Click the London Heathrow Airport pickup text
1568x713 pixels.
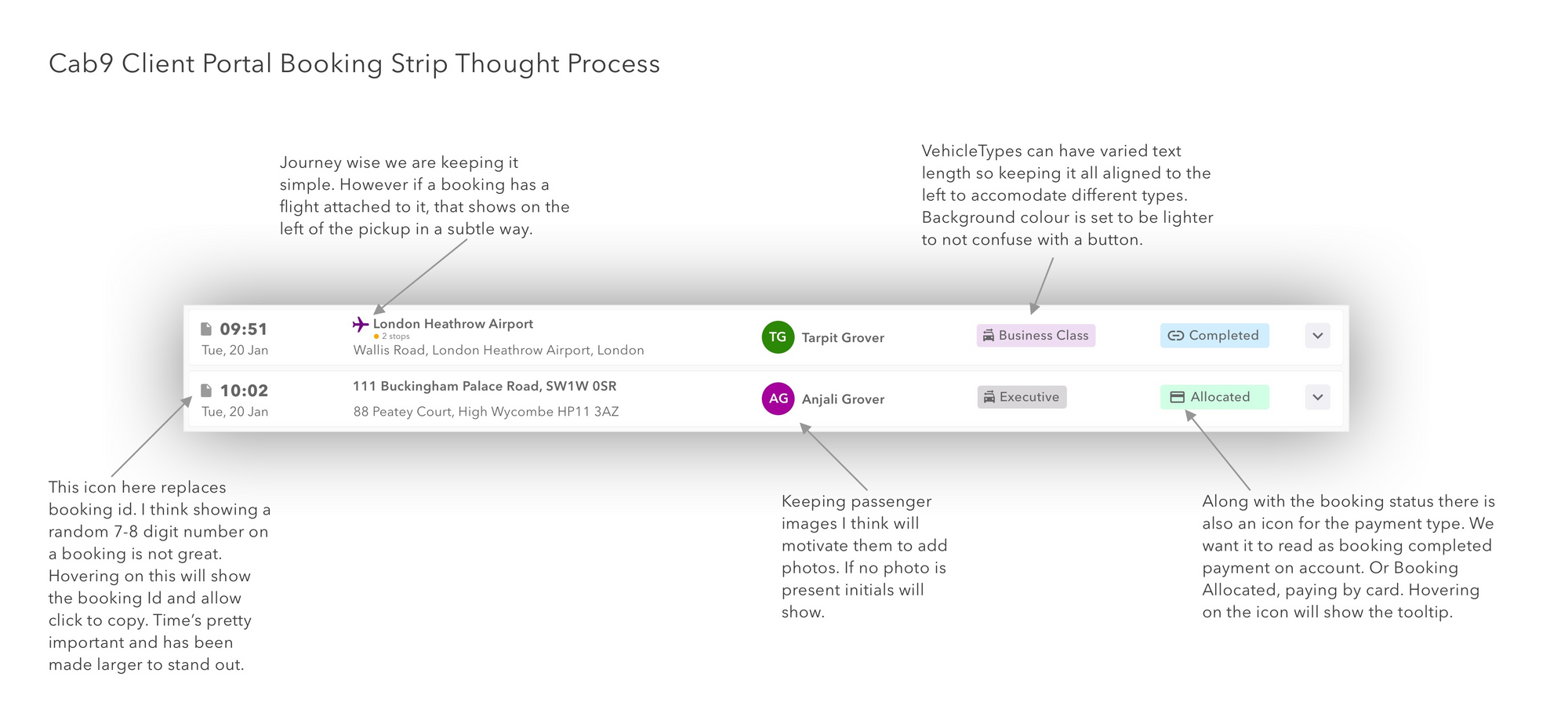click(x=453, y=324)
